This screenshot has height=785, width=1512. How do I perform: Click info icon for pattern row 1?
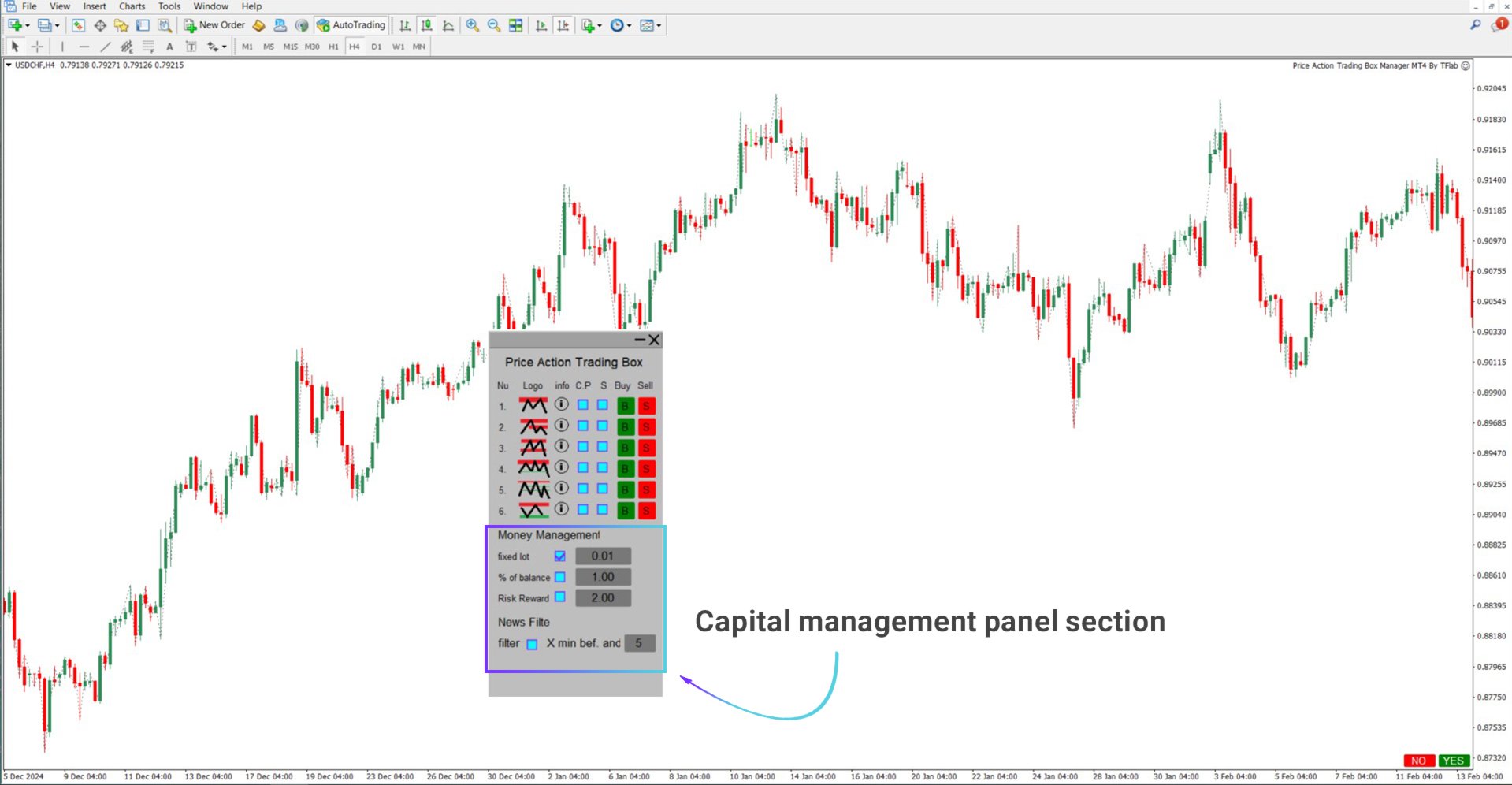click(561, 404)
